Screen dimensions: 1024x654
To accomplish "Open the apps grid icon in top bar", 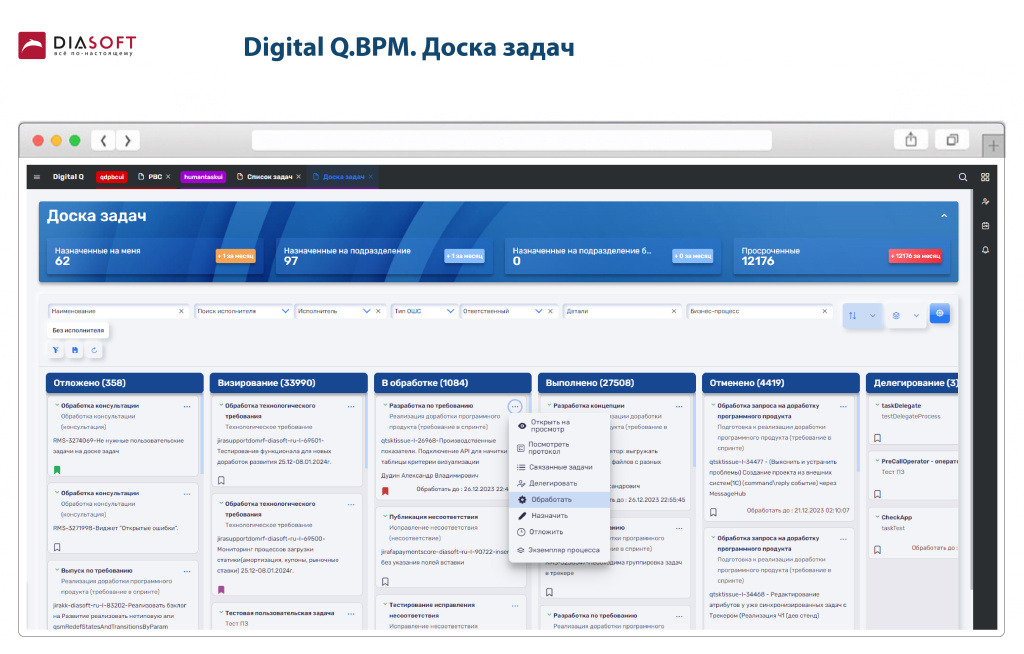I will pos(985,177).
